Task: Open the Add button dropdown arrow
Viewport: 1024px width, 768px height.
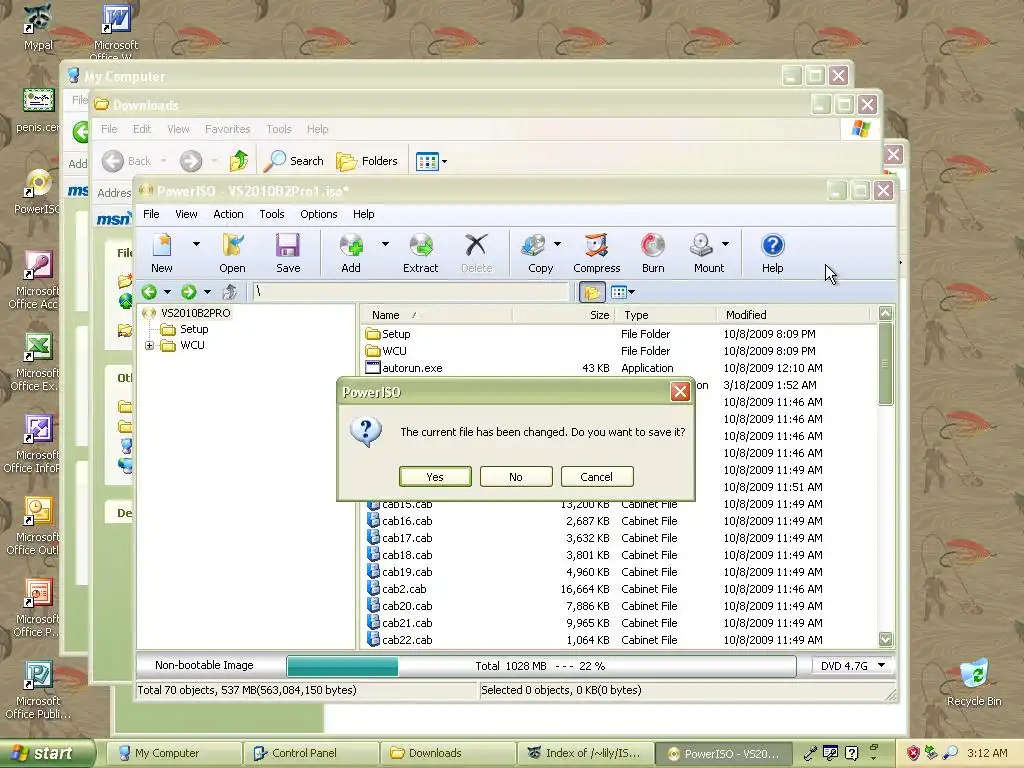Action: 385,244
